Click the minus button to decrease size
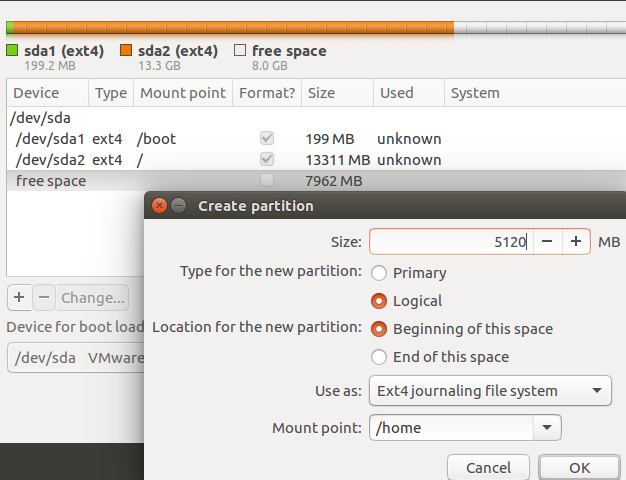 547,241
